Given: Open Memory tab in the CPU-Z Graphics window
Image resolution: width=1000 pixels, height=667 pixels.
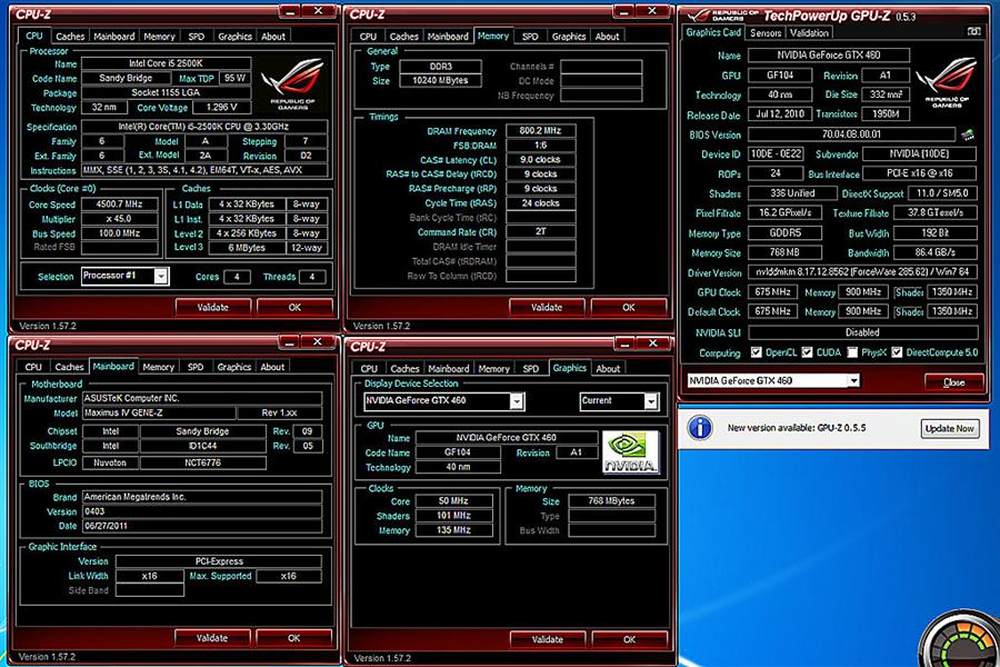Looking at the screenshot, I should click(494, 369).
